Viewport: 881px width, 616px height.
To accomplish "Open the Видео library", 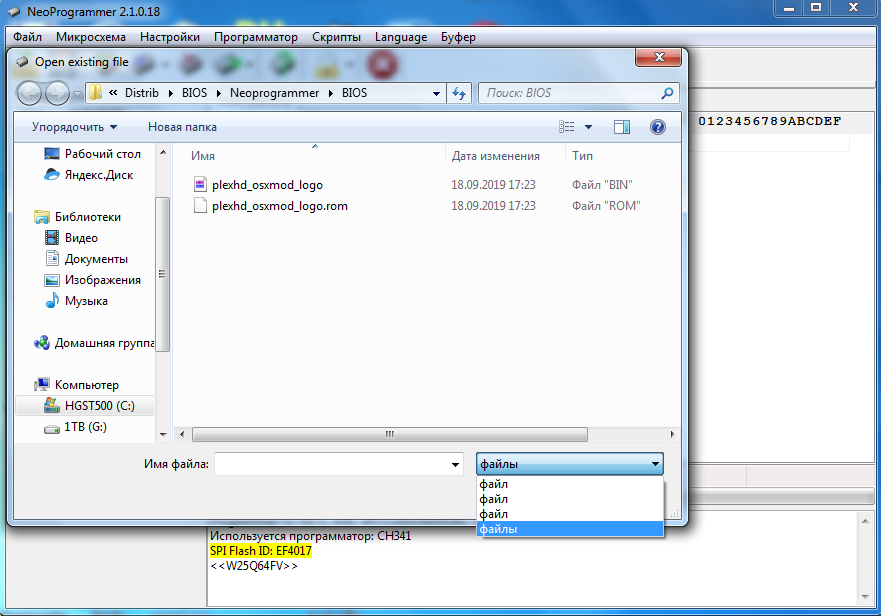I will pyautogui.click(x=71, y=238).
